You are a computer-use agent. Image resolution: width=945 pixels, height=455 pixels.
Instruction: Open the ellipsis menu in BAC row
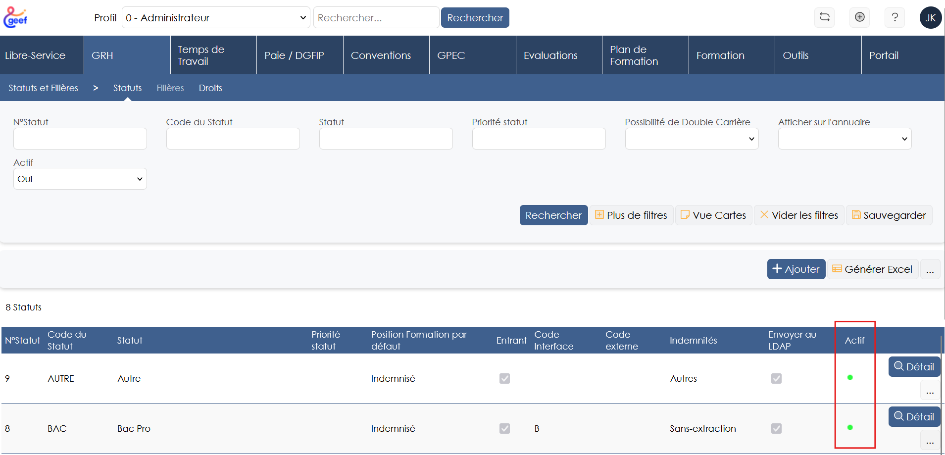tap(930, 441)
